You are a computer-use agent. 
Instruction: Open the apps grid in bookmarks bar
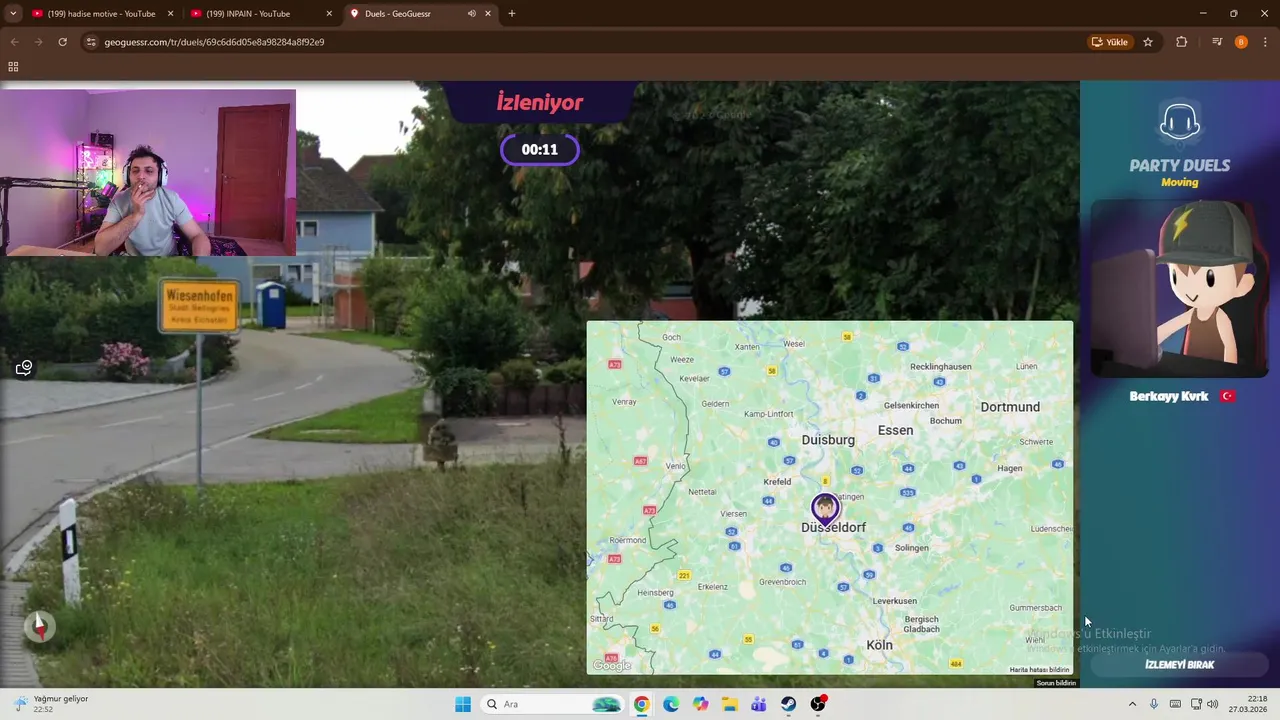(x=13, y=67)
